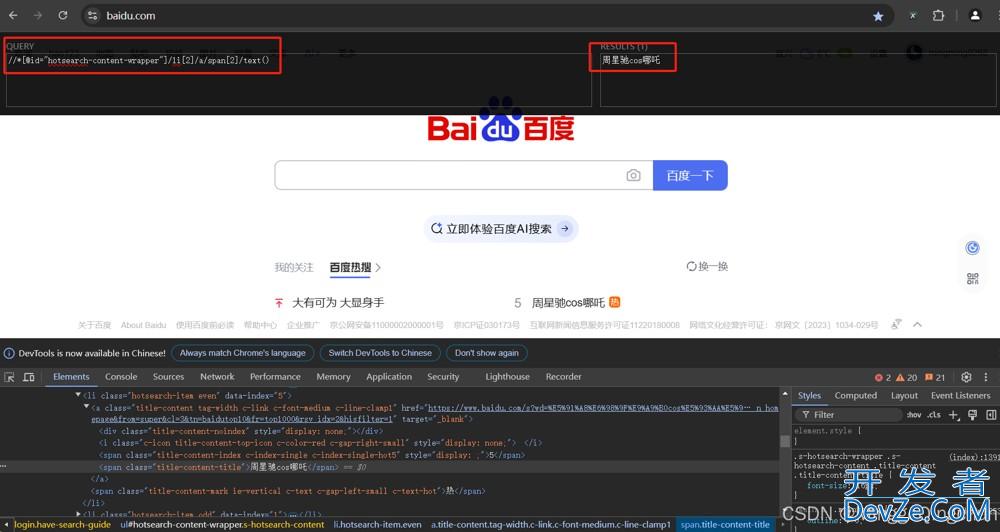Switch to the Elements tab
The height and width of the screenshot is (532, 1000).
pos(71,377)
